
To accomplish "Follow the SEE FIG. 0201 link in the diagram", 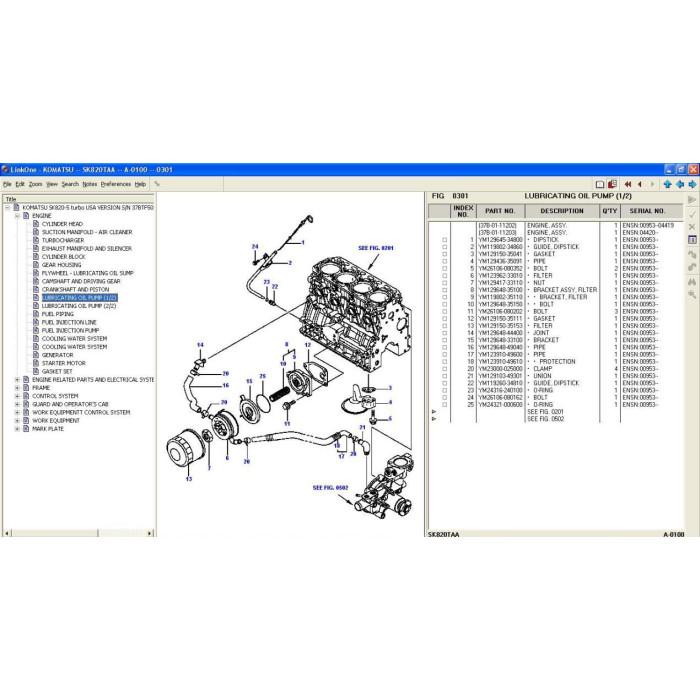I will [376, 248].
